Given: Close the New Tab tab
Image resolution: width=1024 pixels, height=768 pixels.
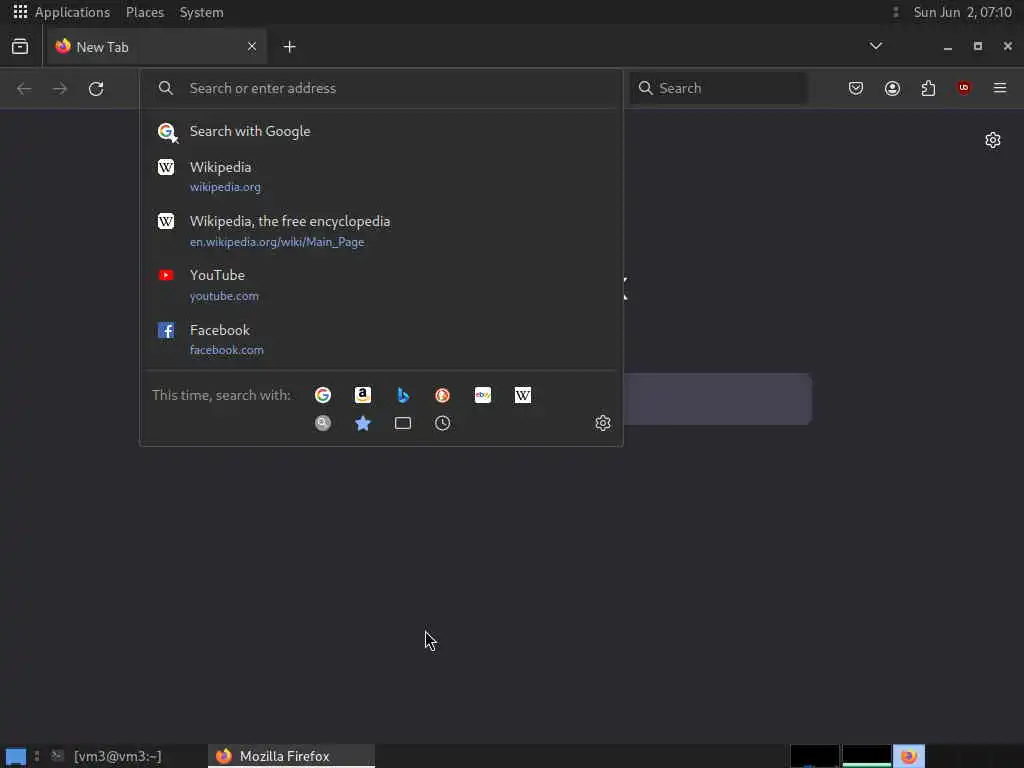Looking at the screenshot, I should pyautogui.click(x=251, y=46).
